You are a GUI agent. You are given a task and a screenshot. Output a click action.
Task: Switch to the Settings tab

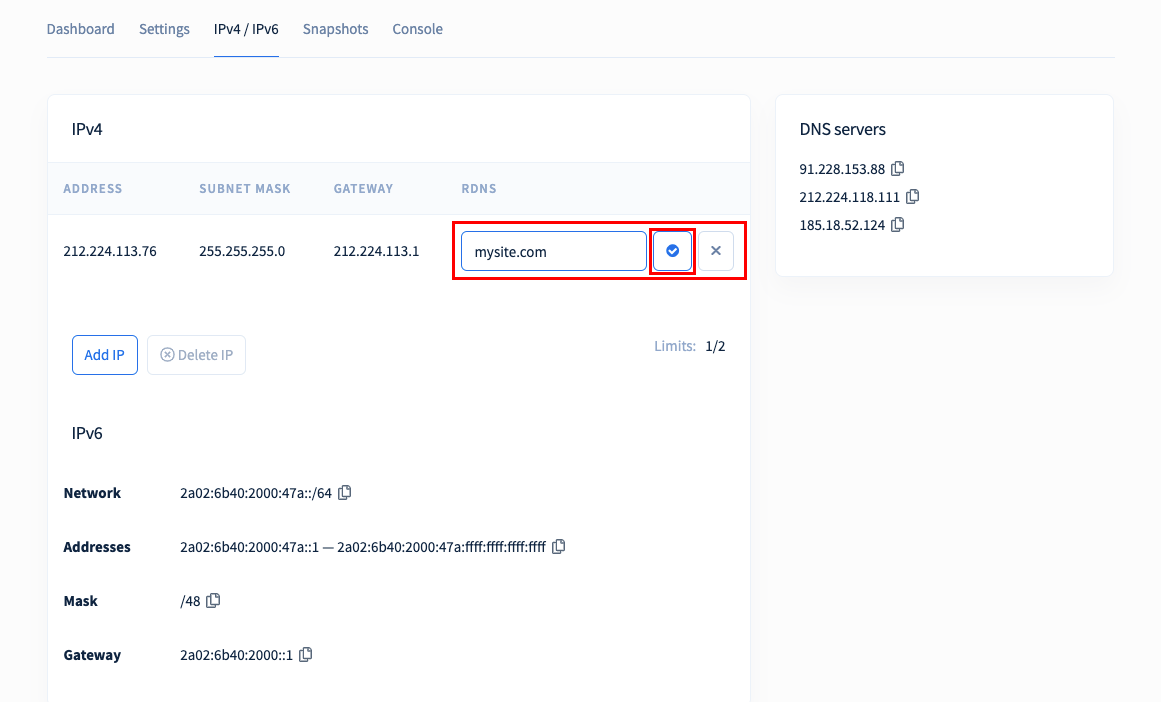(x=164, y=29)
